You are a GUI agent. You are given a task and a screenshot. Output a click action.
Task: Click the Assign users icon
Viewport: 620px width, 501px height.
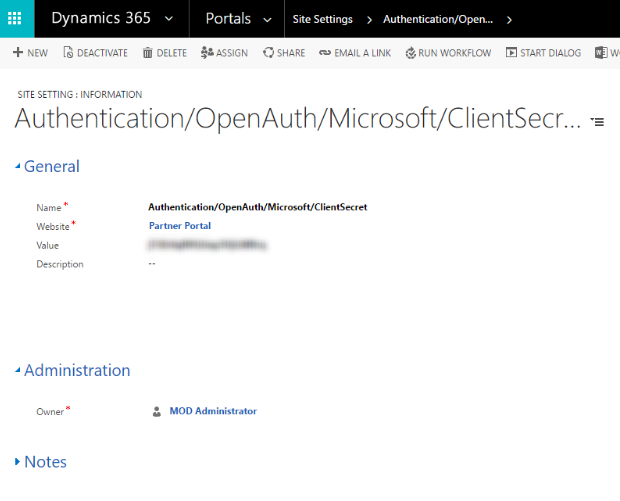pos(207,53)
